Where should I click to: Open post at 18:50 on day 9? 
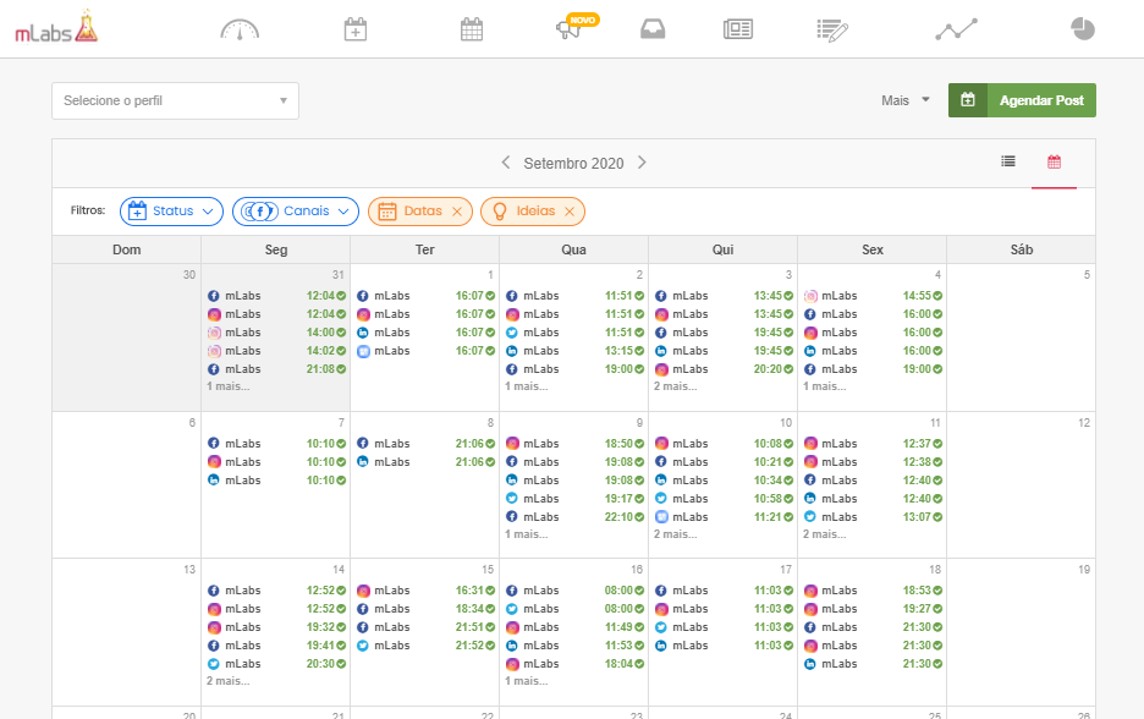574,443
